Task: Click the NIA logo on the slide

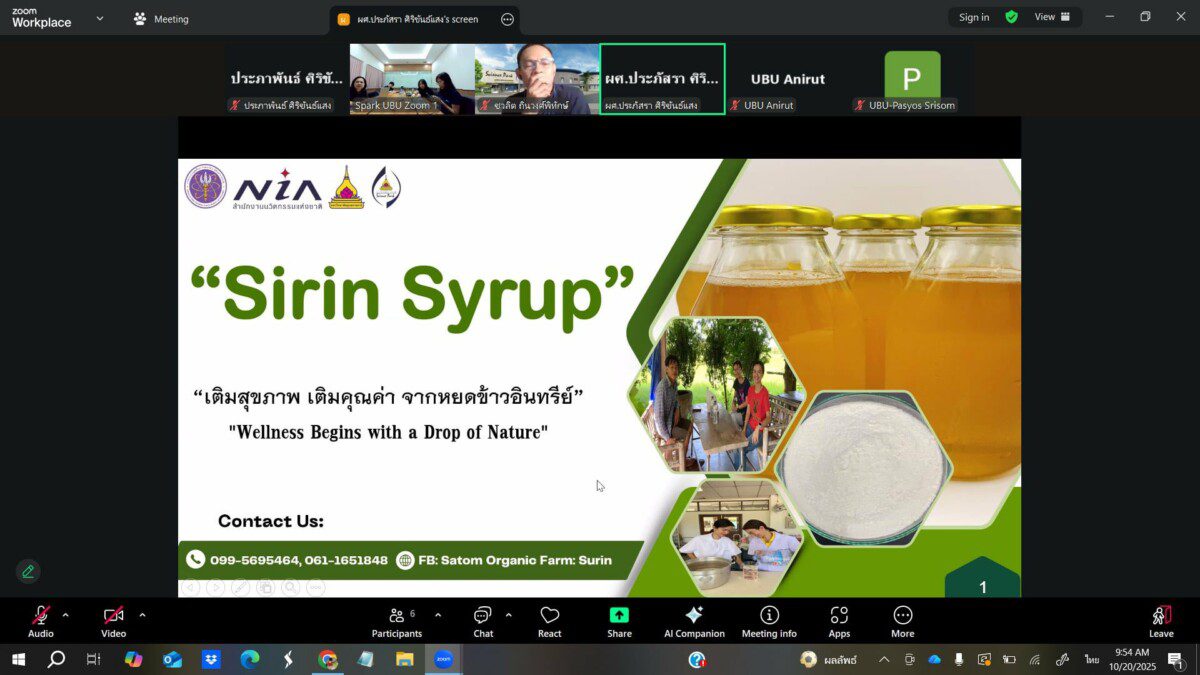Action: pos(278,189)
